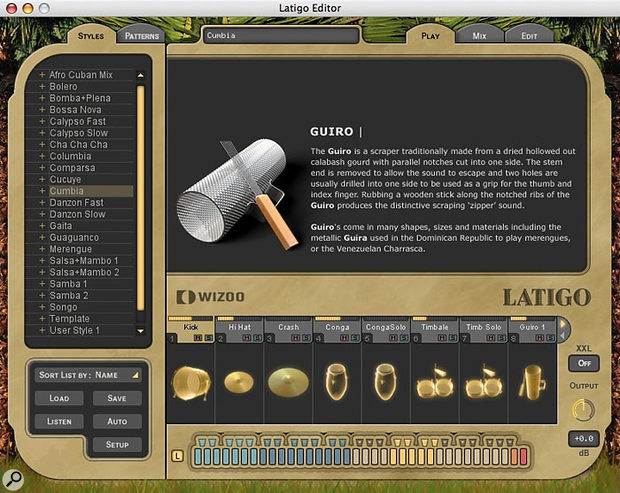
Task: Select the Conga drum image
Action: pos(336,382)
